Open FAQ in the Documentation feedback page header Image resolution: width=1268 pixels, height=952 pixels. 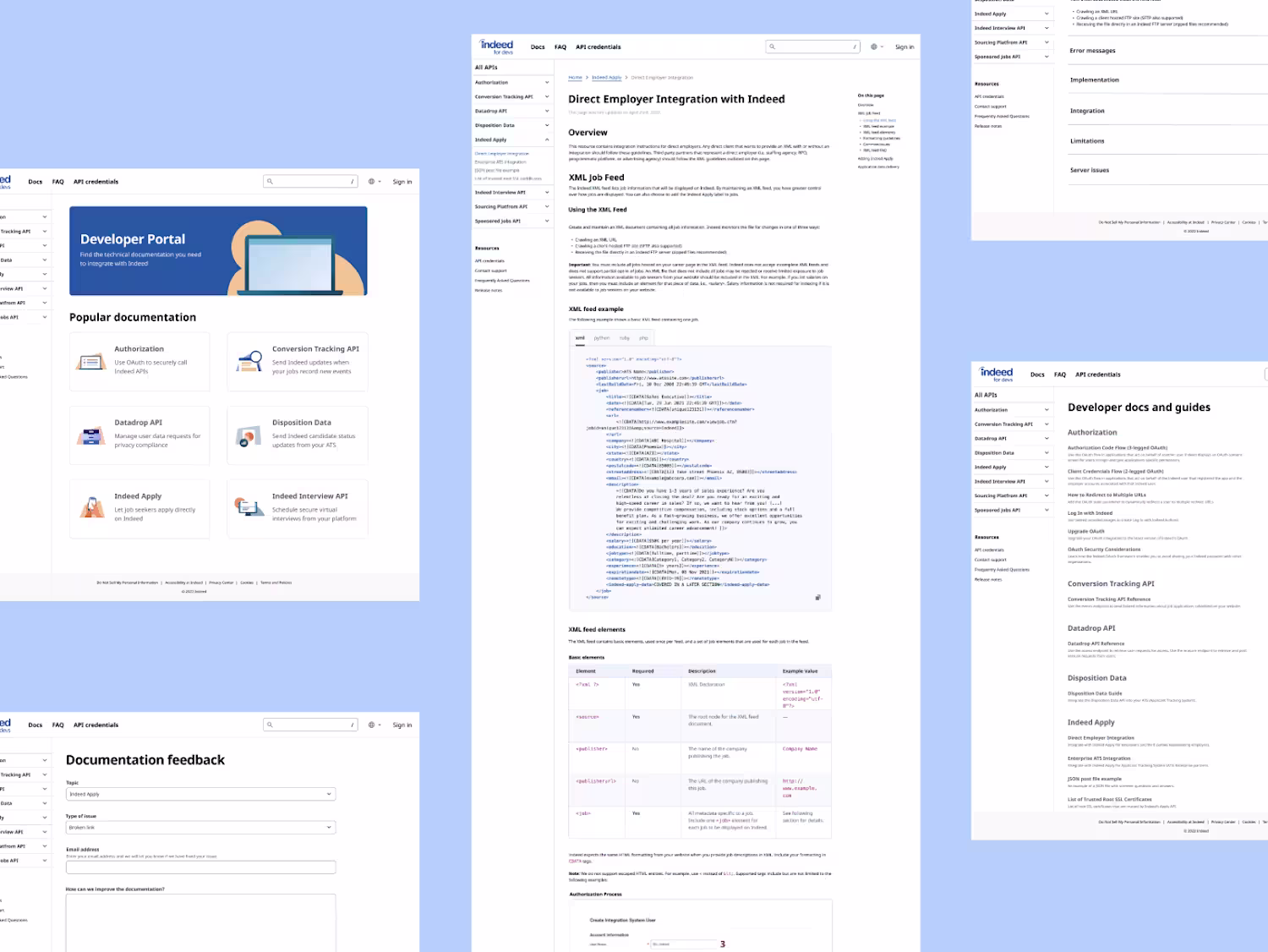pyautogui.click(x=58, y=725)
